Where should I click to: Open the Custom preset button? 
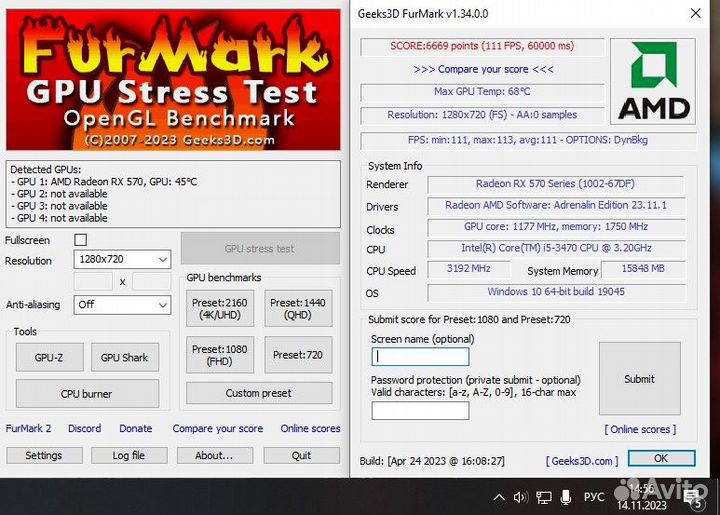click(x=259, y=393)
